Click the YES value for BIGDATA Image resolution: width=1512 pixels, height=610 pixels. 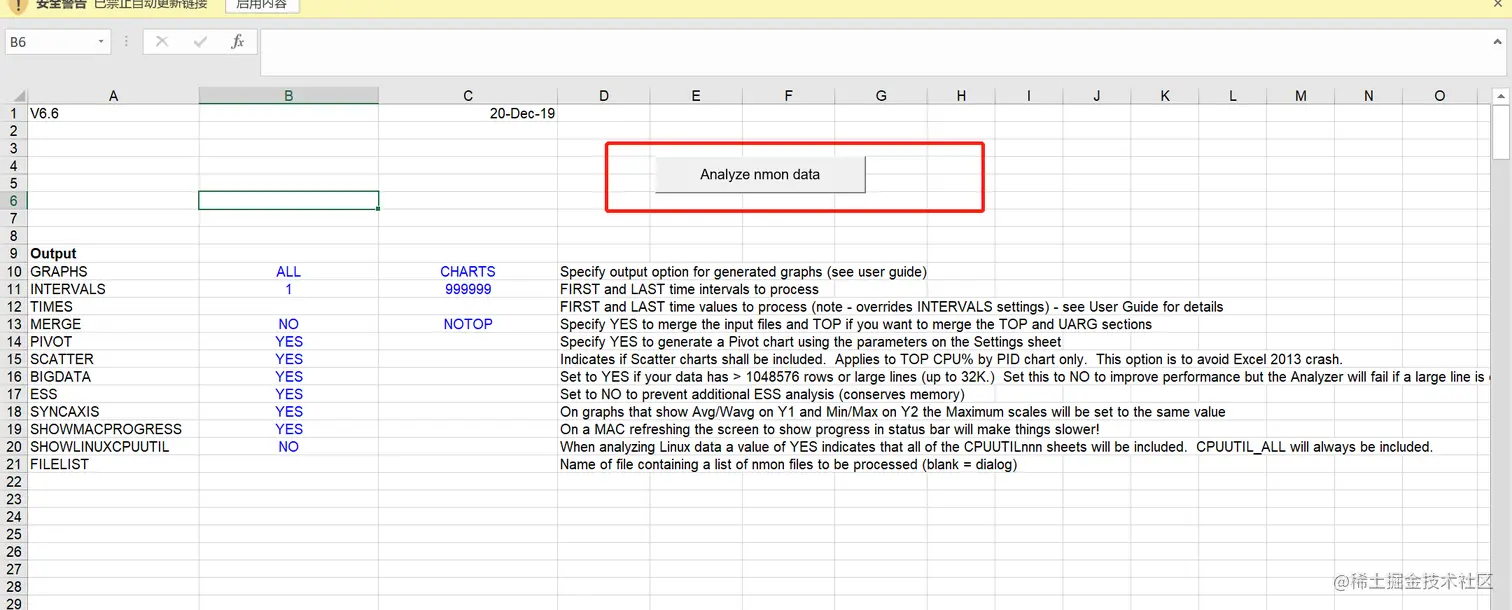[x=289, y=377]
